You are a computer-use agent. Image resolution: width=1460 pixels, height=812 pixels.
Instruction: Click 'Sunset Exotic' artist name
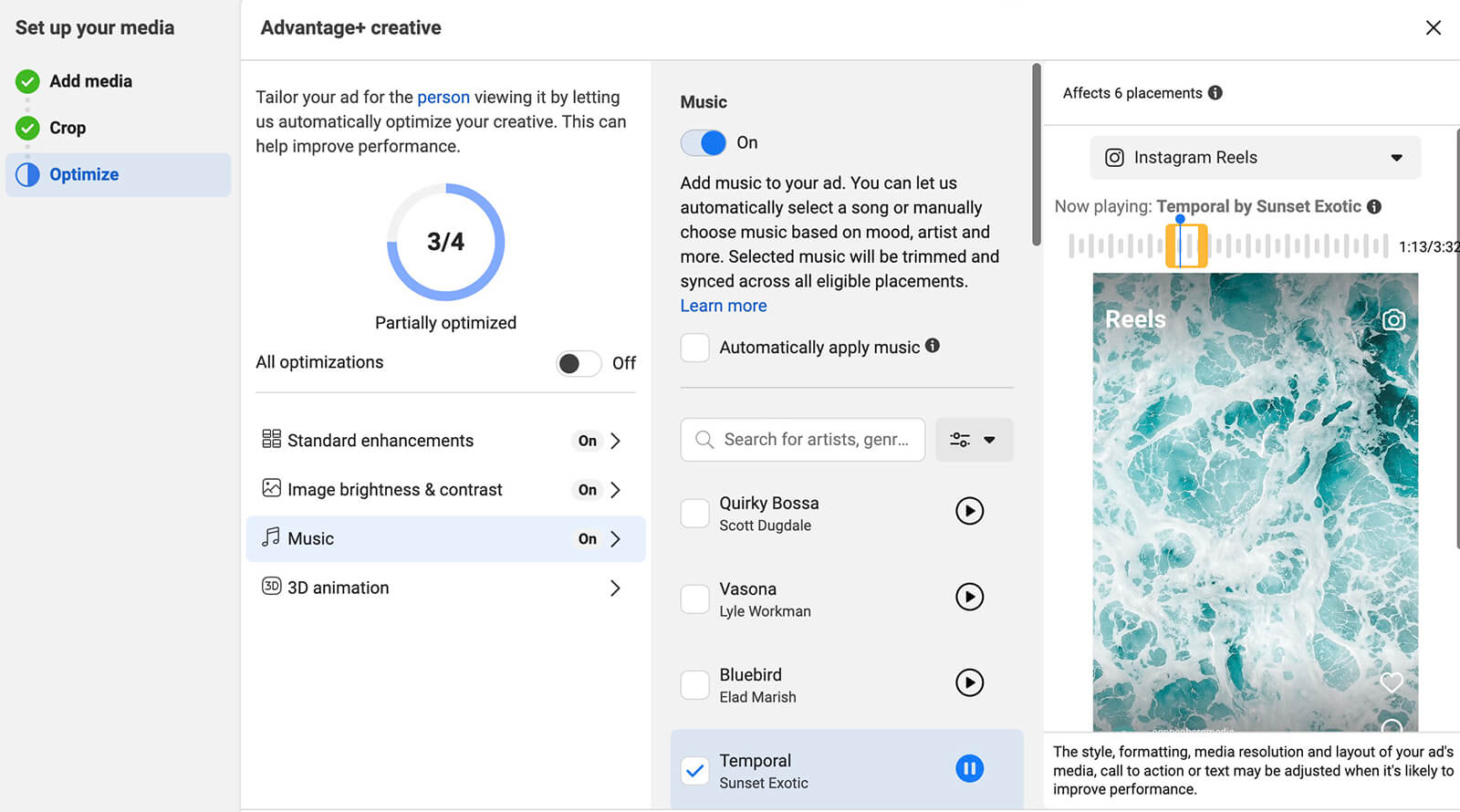pyautogui.click(x=764, y=783)
